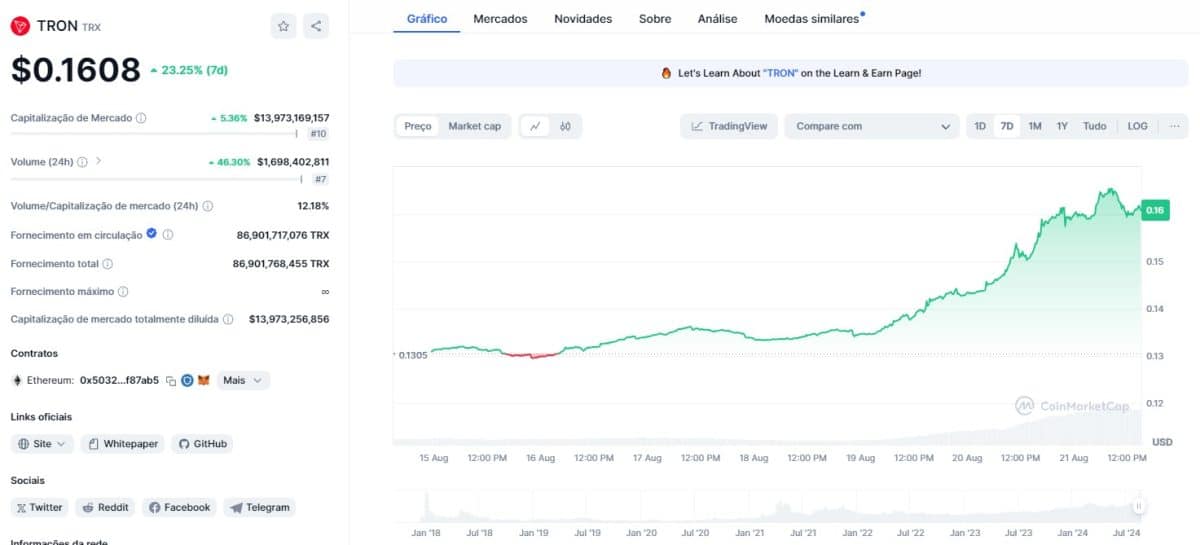
Task: Click the Ethereum address 0x5032...f87ab5
Action: 119,381
